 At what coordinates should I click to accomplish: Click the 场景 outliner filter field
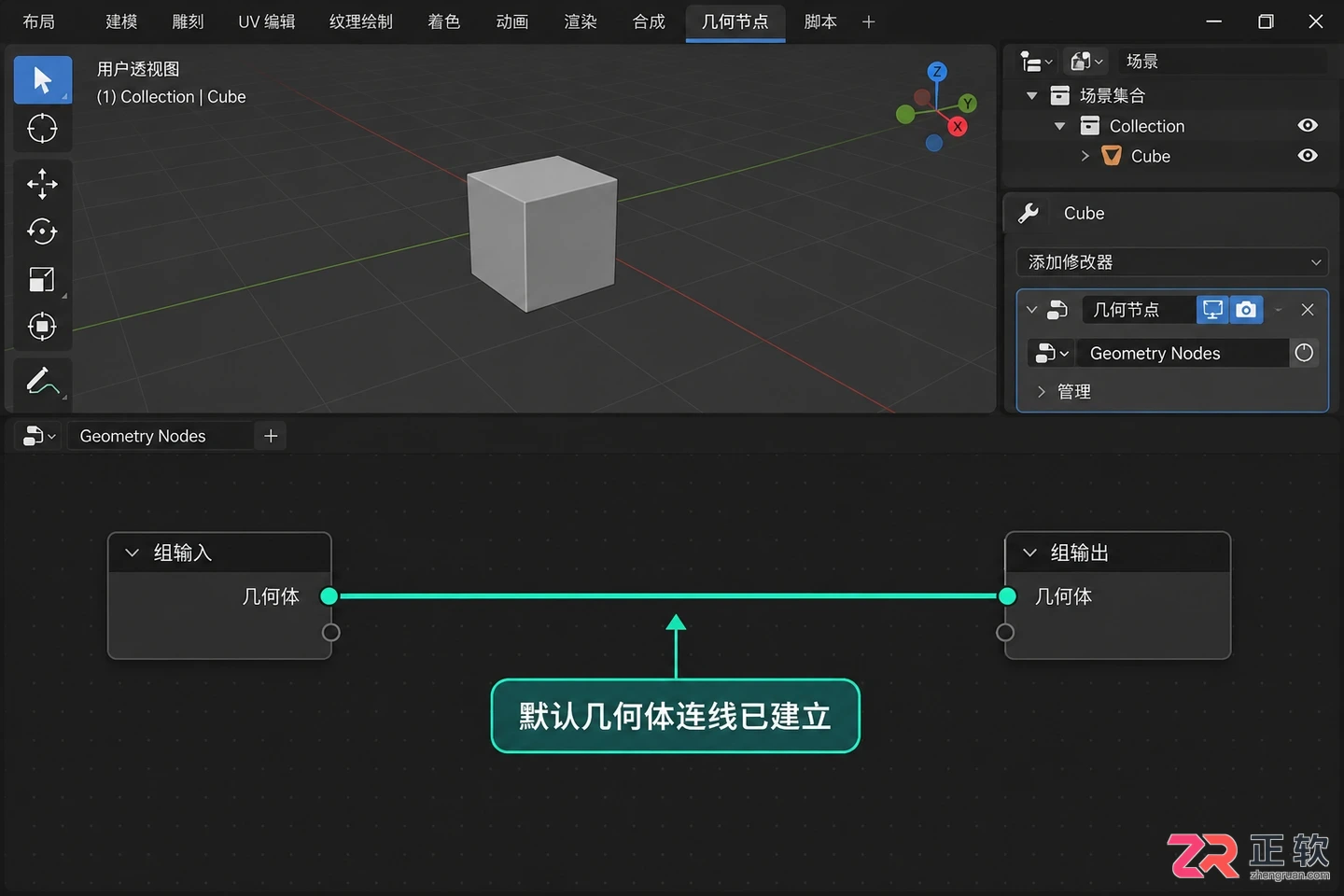(x=1223, y=62)
